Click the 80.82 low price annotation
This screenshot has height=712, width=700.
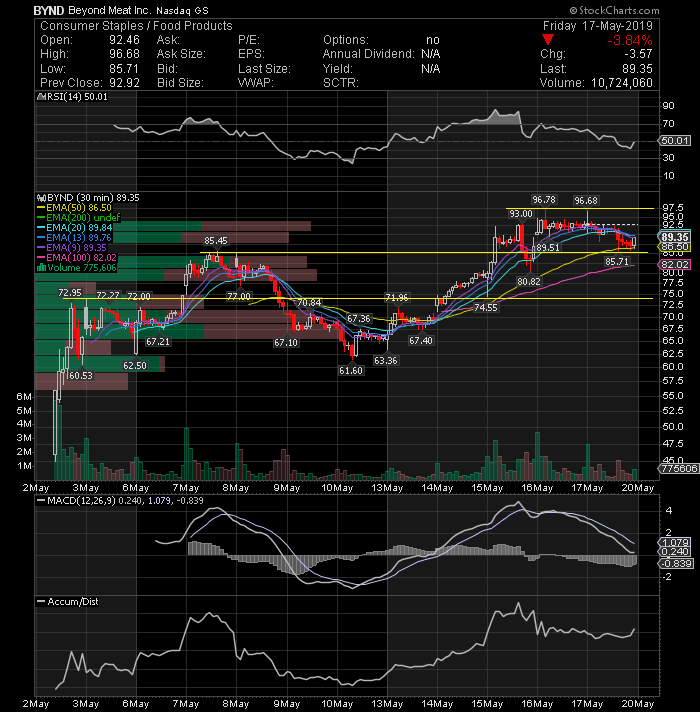[529, 282]
